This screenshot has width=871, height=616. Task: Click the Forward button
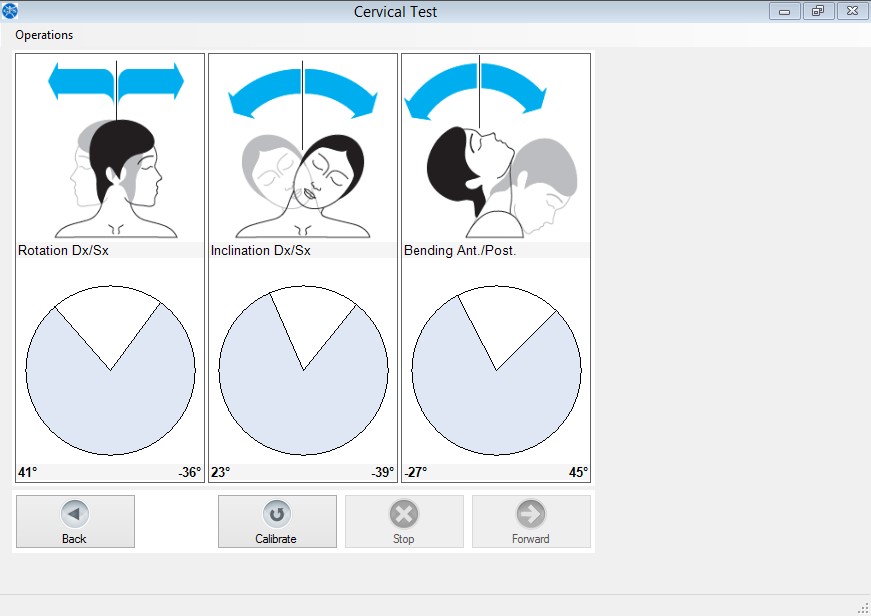531,522
